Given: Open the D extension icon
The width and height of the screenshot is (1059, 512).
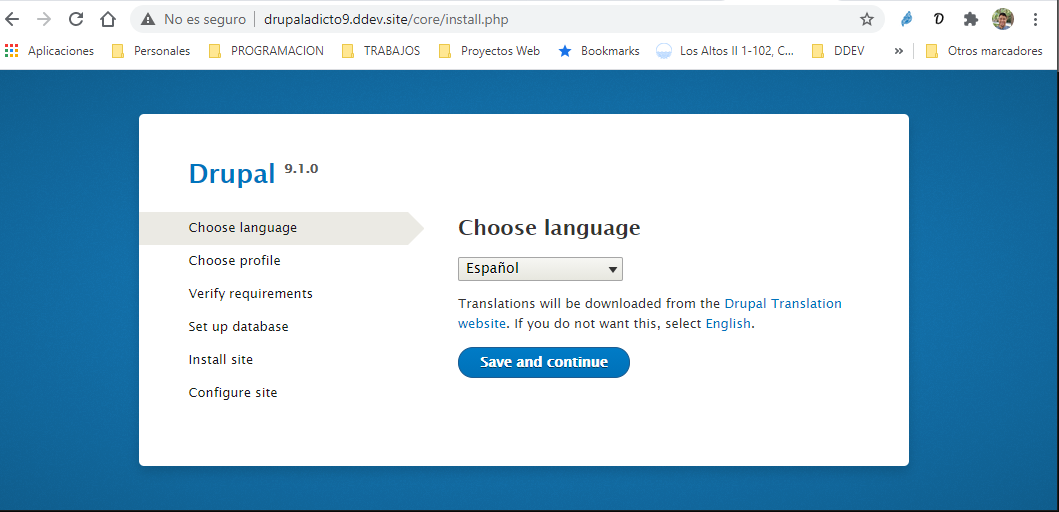Looking at the screenshot, I should tap(938, 20).
